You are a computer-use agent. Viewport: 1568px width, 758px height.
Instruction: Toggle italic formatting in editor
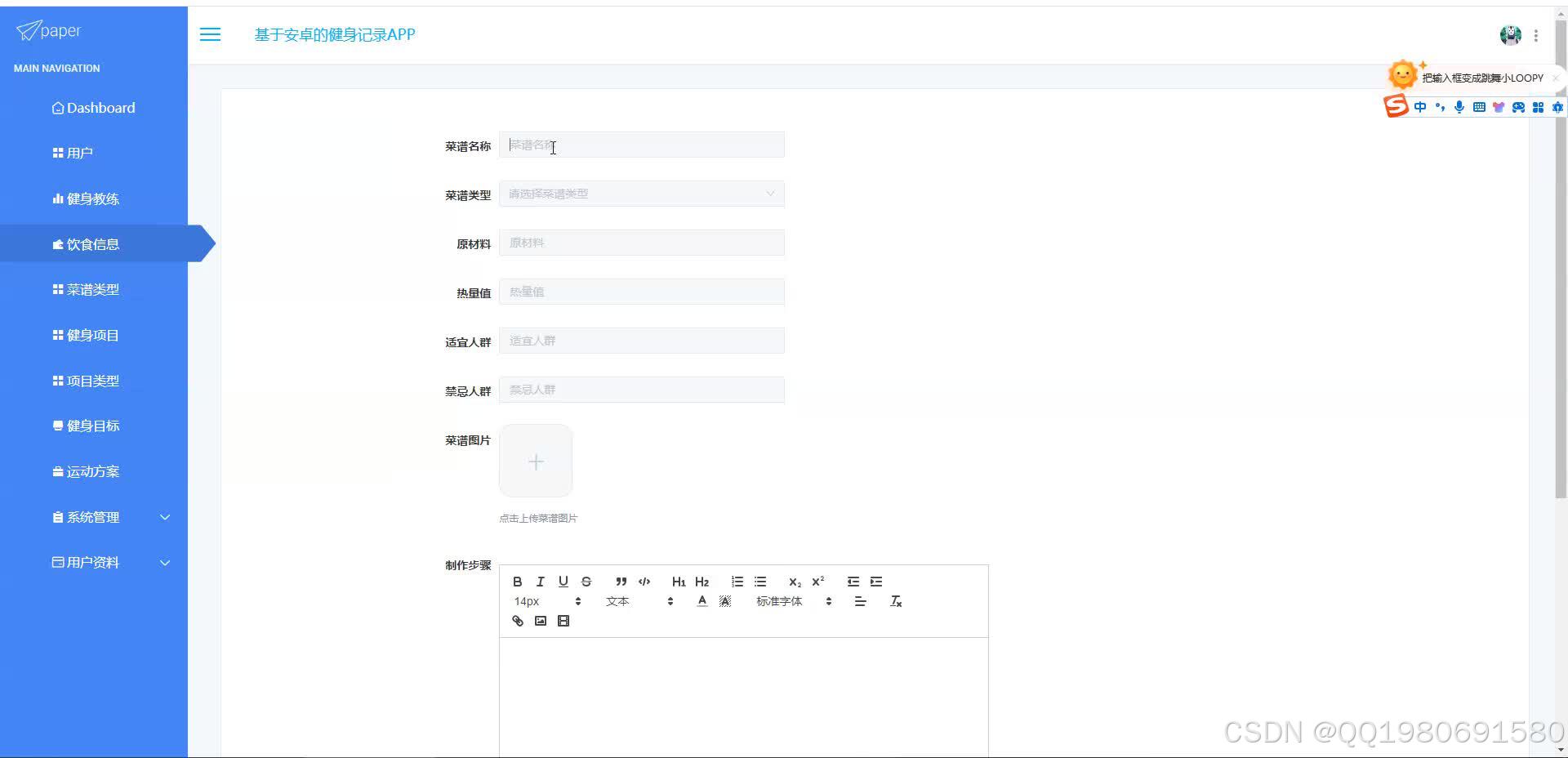(540, 582)
